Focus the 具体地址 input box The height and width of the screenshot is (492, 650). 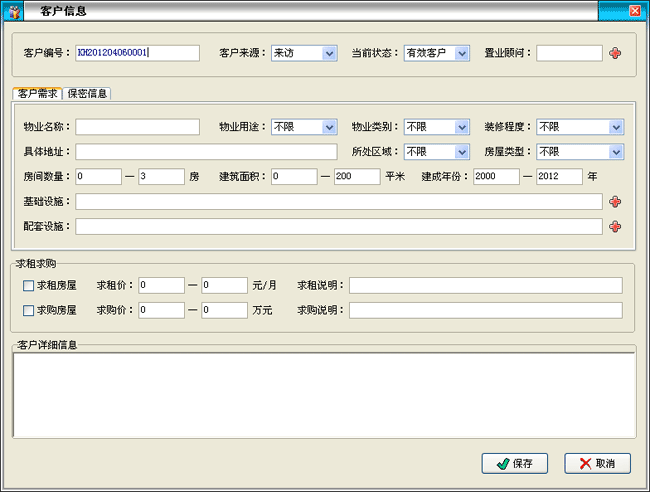(206, 152)
